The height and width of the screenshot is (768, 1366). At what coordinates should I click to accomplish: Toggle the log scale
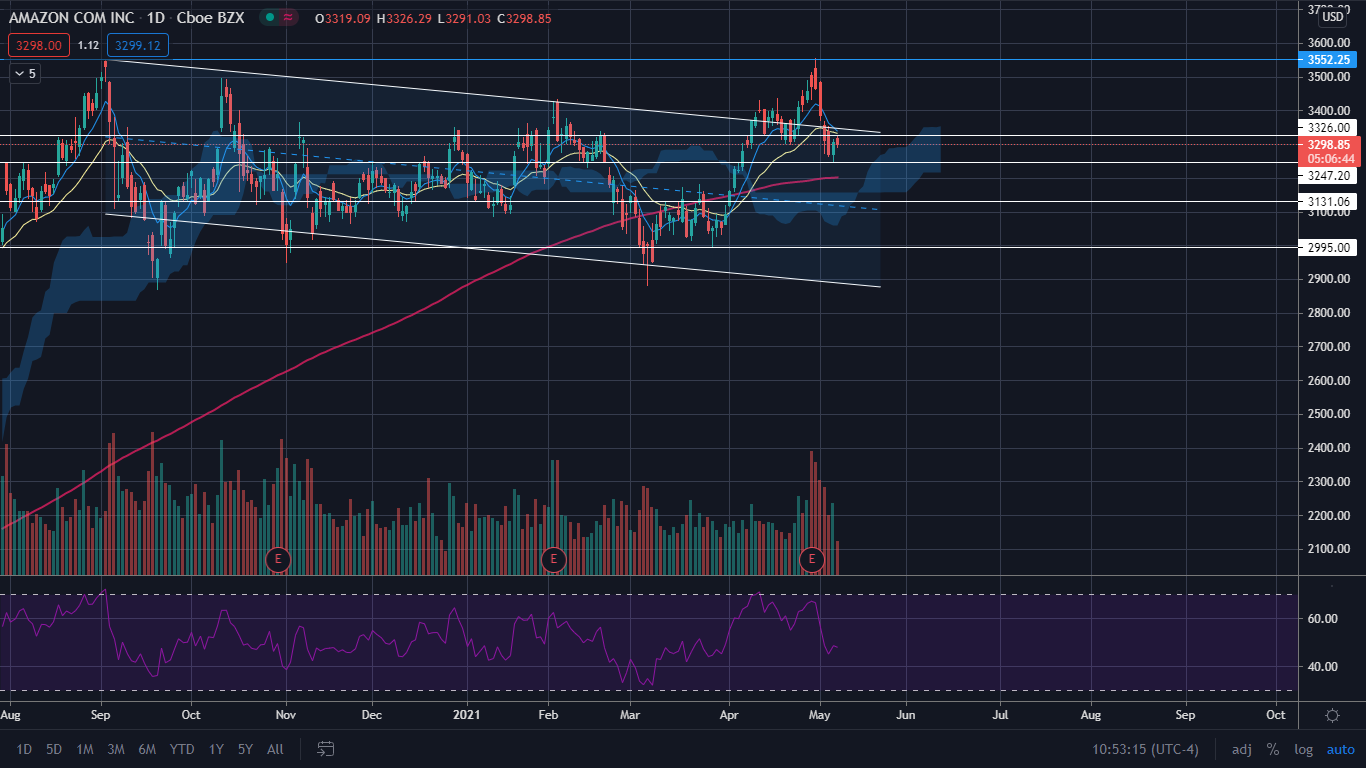point(1303,749)
